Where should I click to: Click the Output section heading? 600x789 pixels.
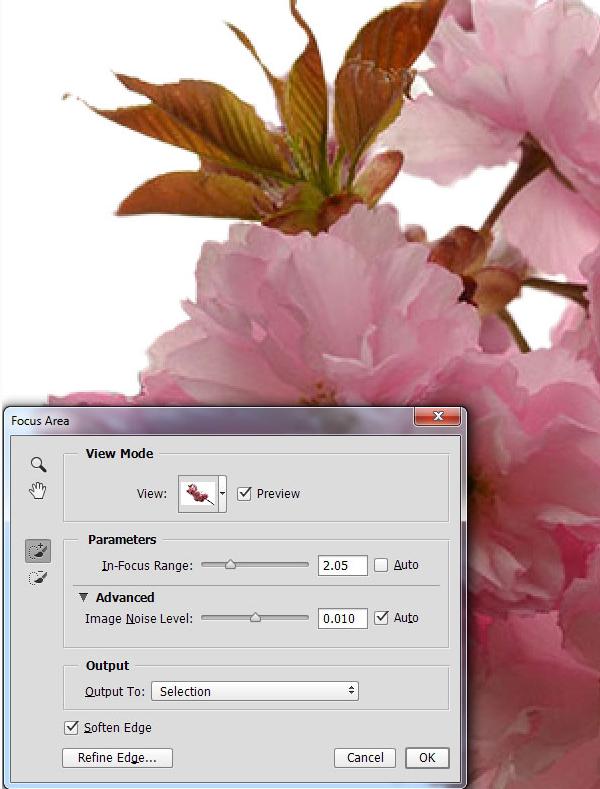(x=107, y=665)
